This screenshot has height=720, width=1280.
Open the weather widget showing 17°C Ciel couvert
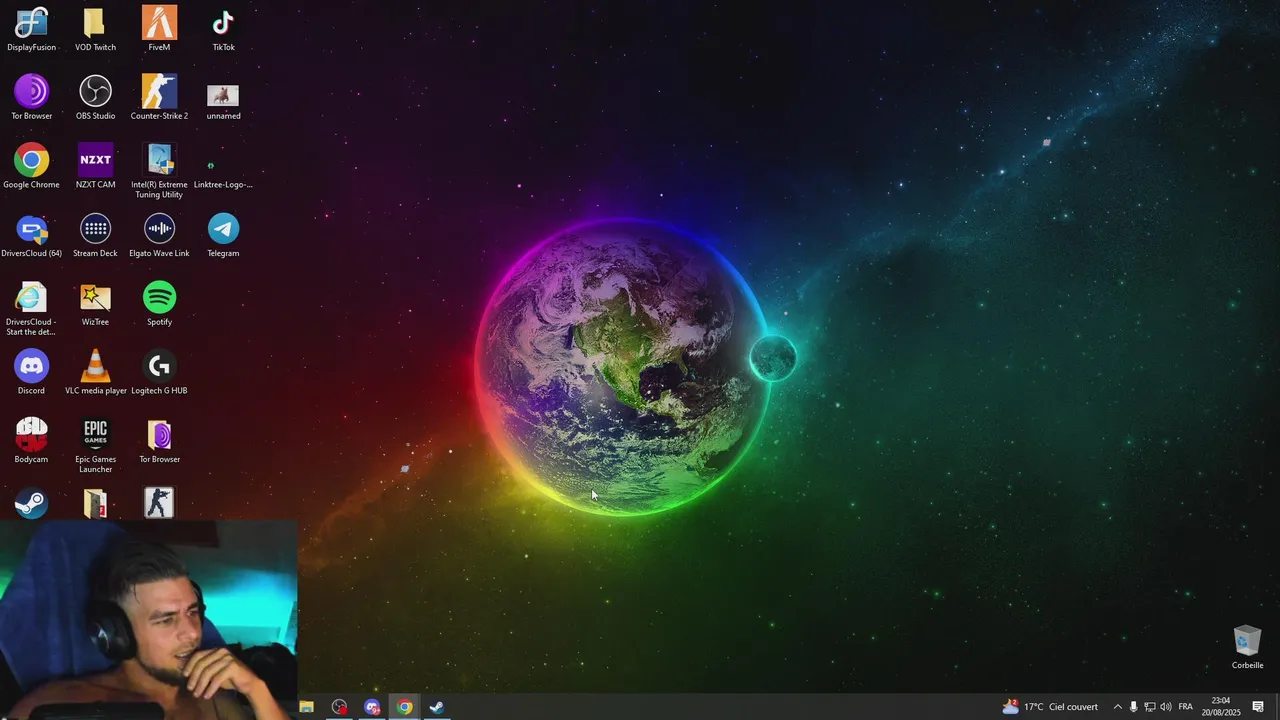pyautogui.click(x=1050, y=707)
